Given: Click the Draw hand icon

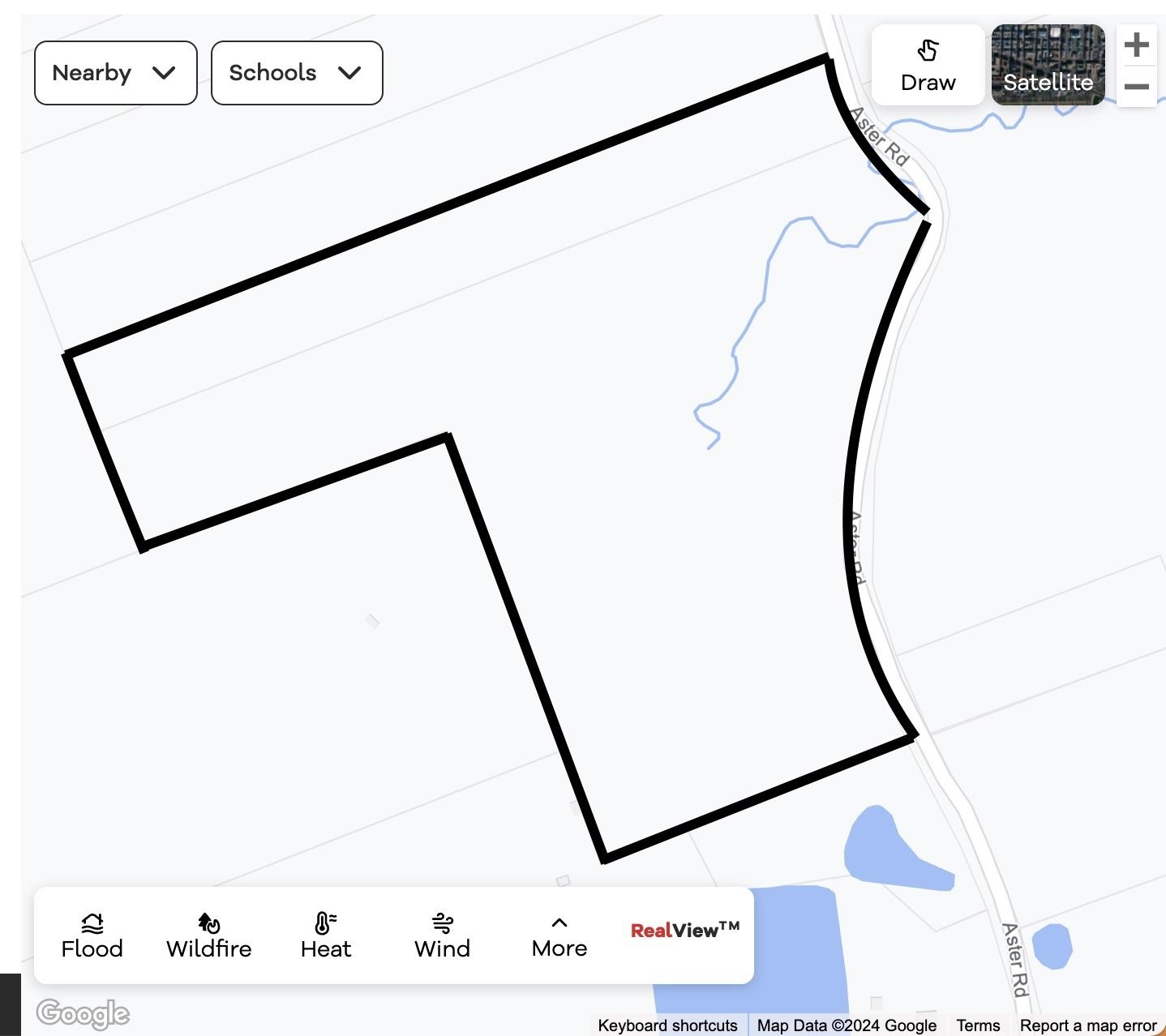Looking at the screenshot, I should point(928,51).
